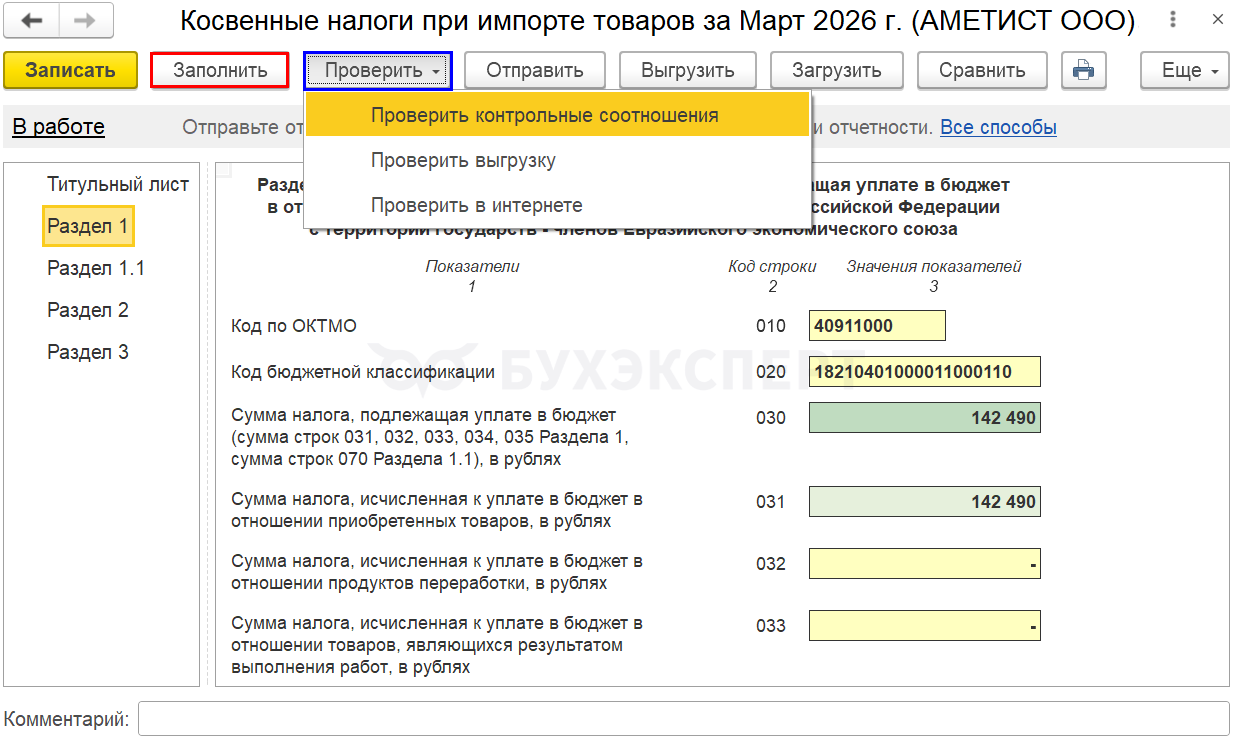Select Проверить в интернете option
Image resolution: width=1233 pixels, height=742 pixels.
[476, 205]
